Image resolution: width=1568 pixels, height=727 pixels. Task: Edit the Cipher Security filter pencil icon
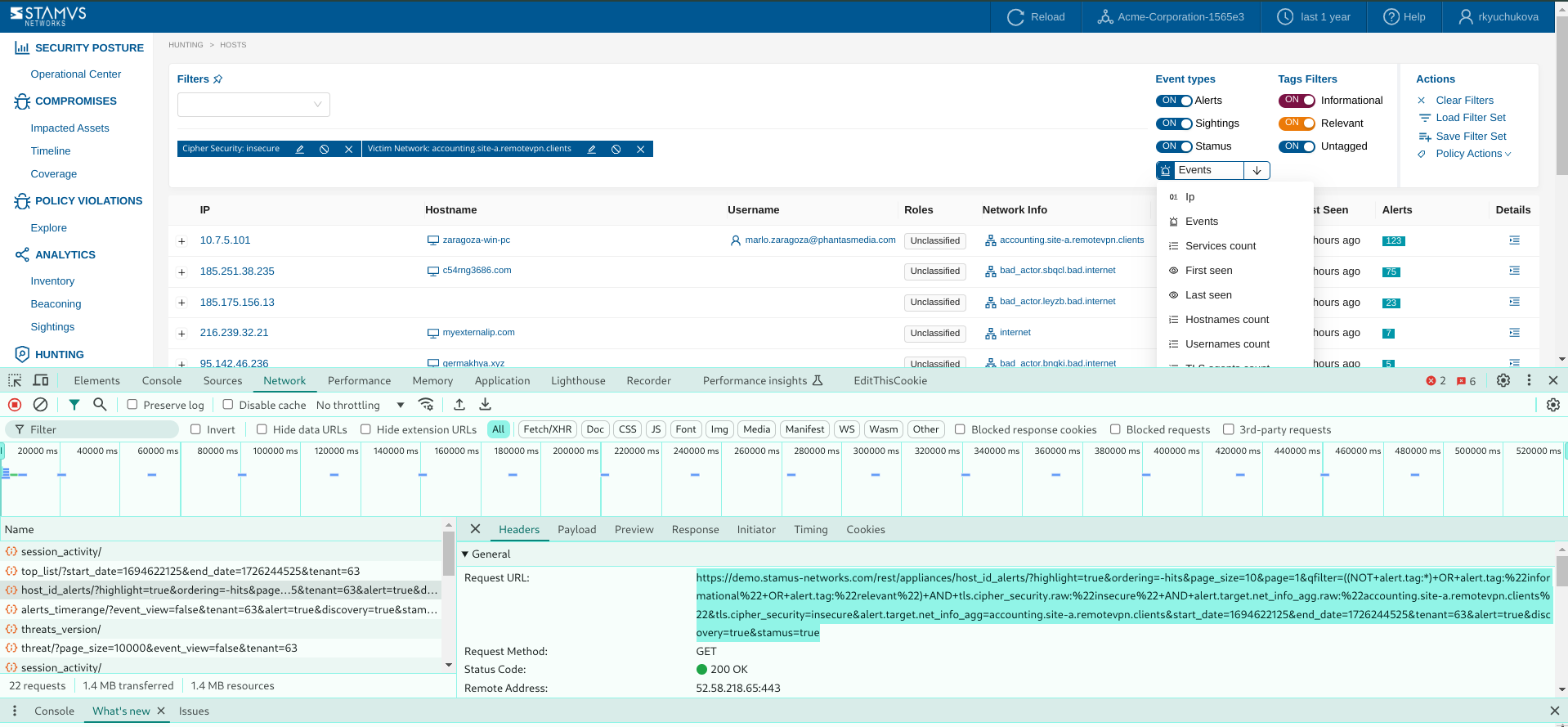pyautogui.click(x=300, y=150)
